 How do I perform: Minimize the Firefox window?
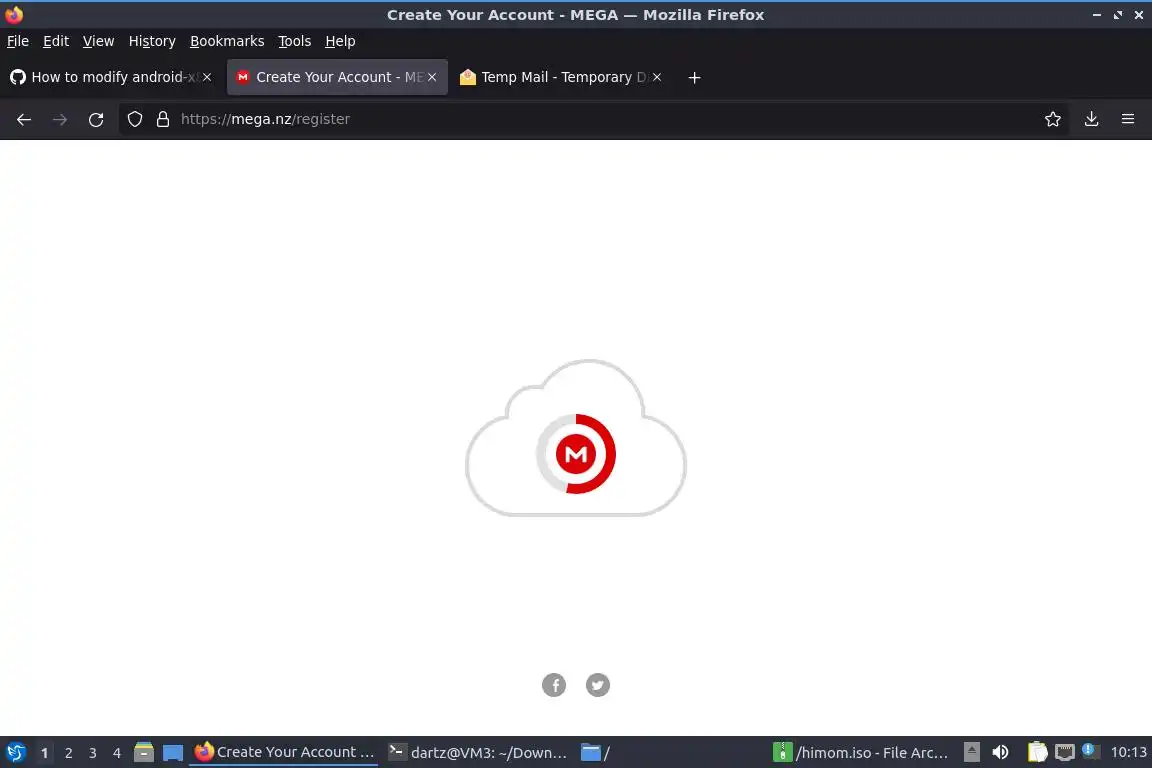tap(1097, 15)
